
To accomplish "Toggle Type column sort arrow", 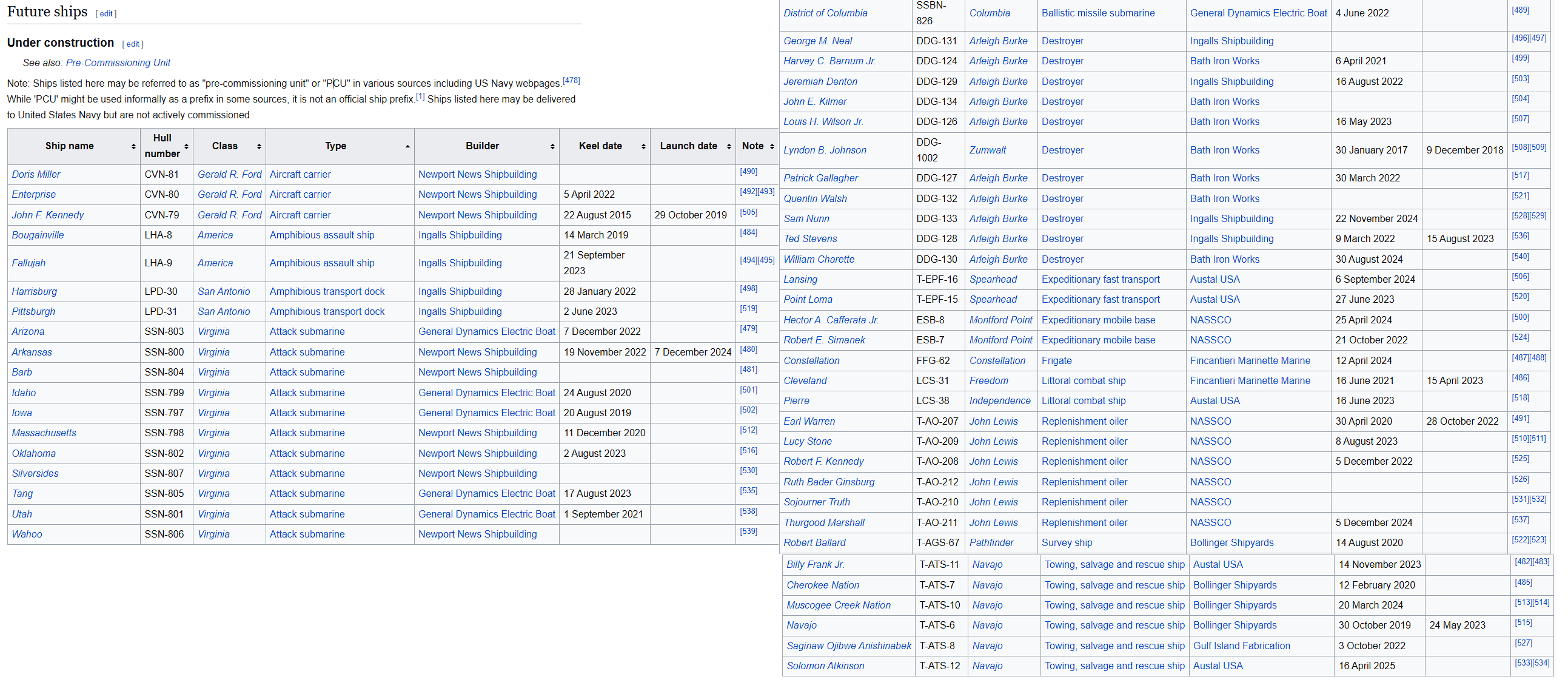I will pos(407,147).
